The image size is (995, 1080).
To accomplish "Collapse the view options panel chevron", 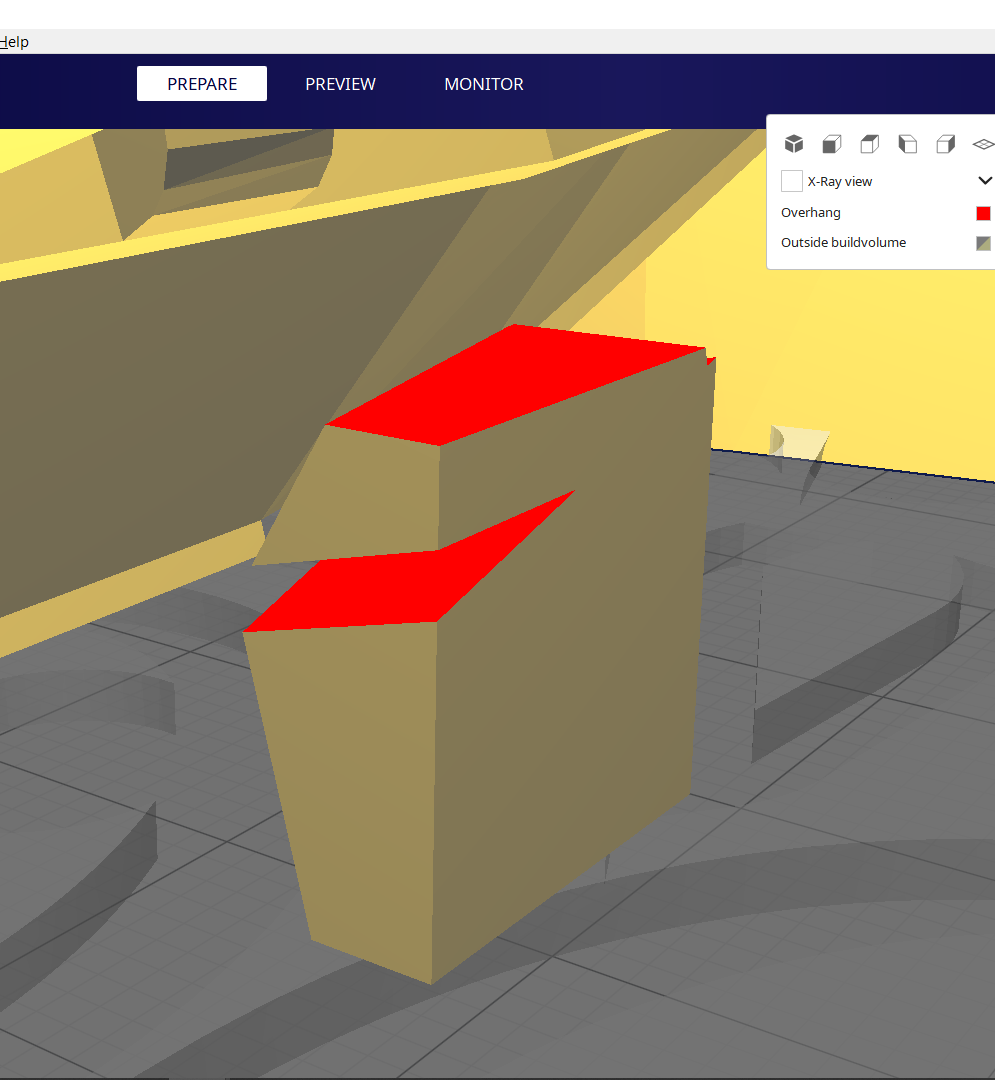I will (x=985, y=180).
